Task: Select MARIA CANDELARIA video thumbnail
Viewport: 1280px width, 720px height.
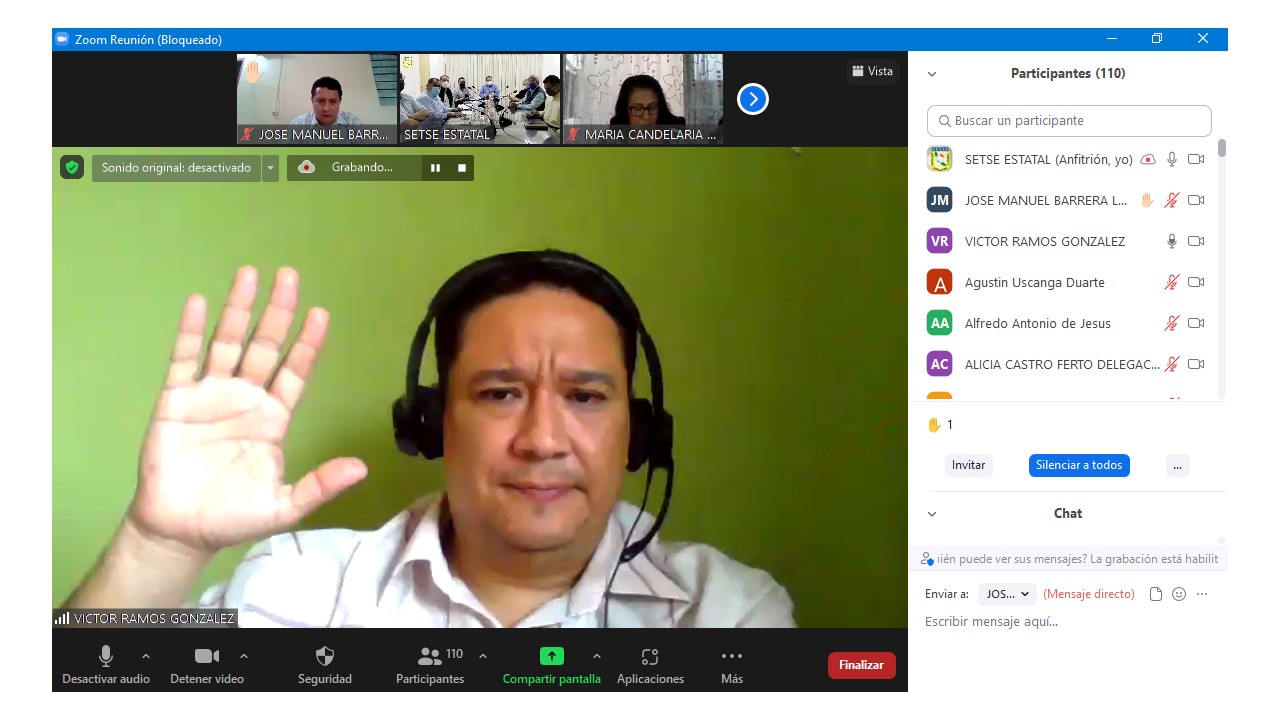Action: pos(643,99)
